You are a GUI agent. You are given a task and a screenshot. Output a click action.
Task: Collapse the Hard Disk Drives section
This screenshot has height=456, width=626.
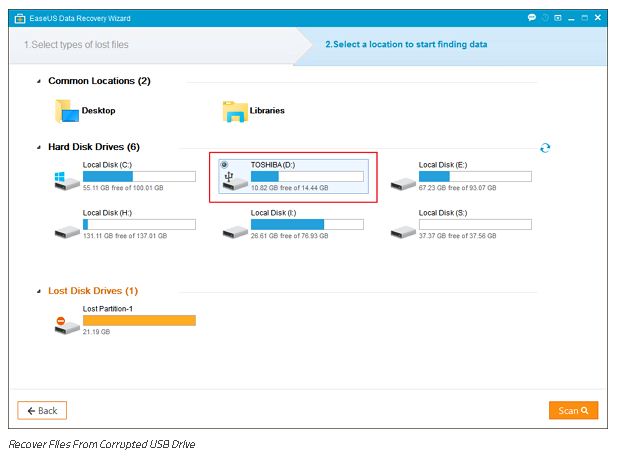[x=39, y=147]
